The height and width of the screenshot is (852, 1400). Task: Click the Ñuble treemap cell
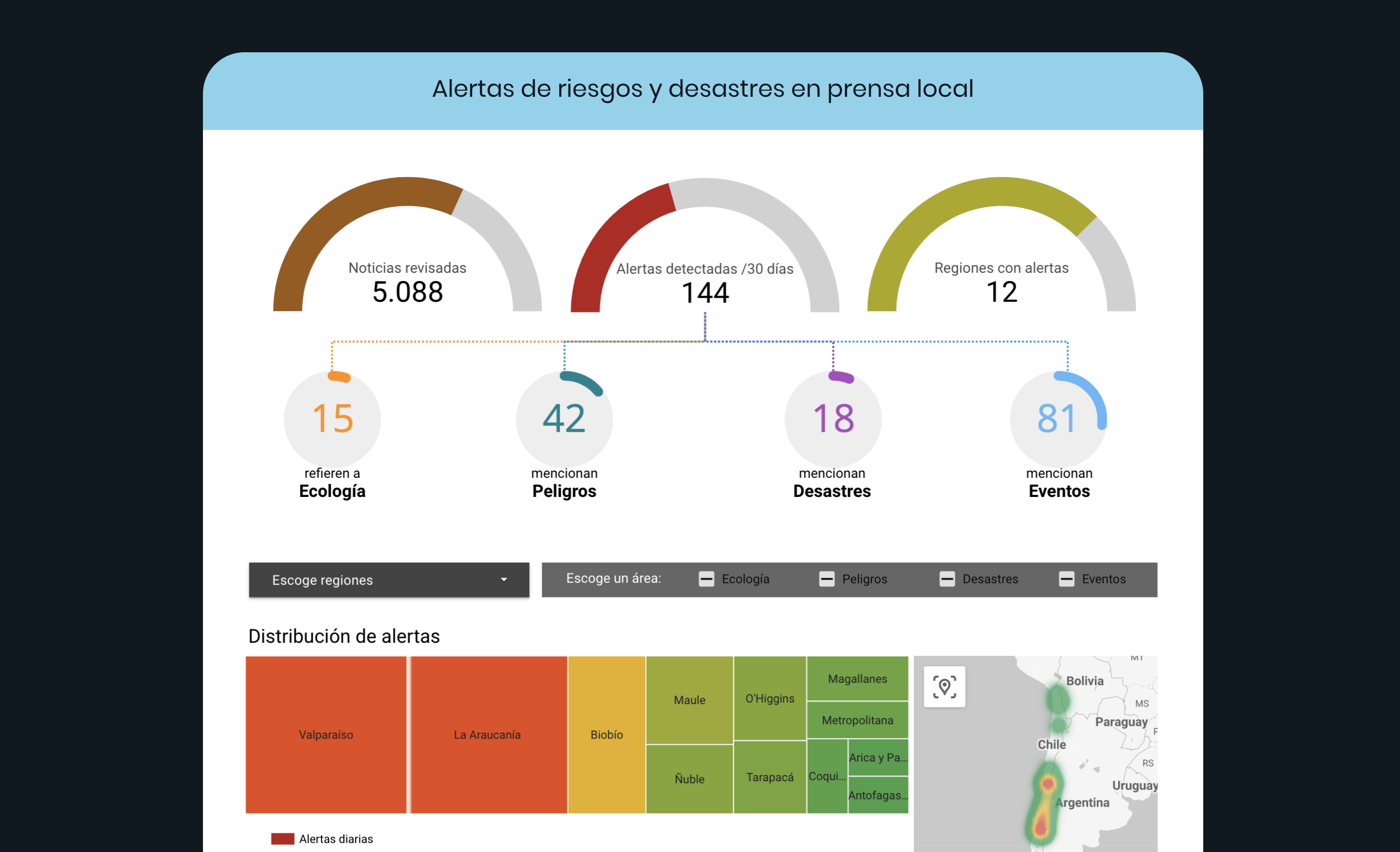(690, 778)
